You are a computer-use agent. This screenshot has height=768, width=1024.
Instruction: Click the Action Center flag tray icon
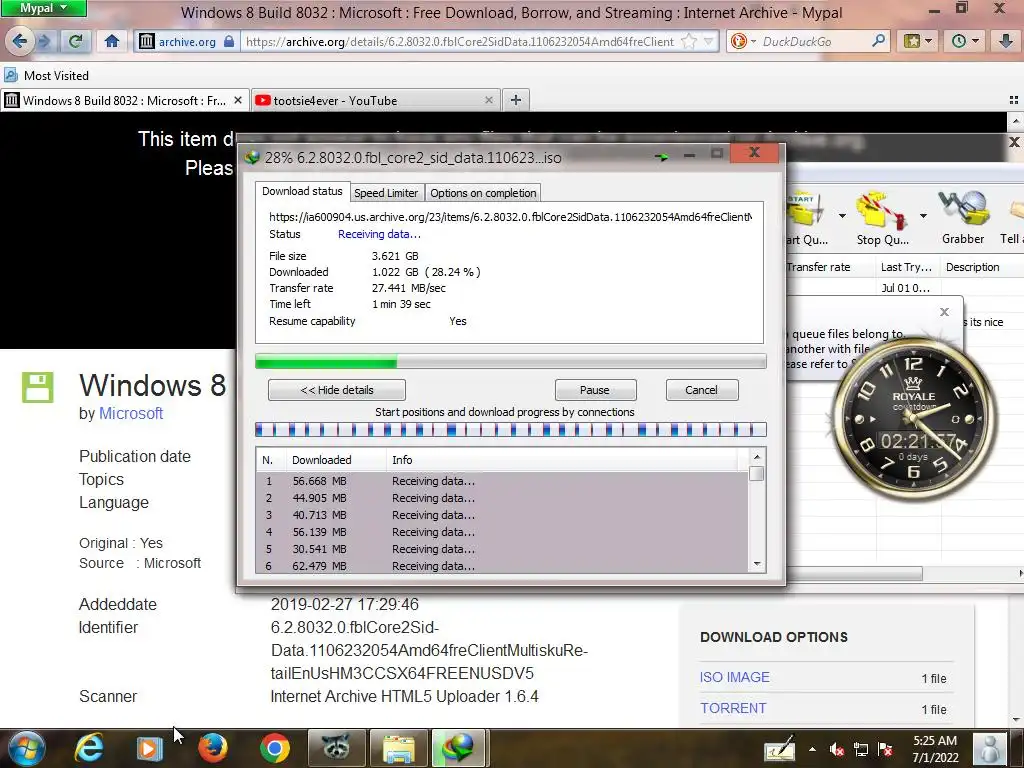click(x=886, y=749)
